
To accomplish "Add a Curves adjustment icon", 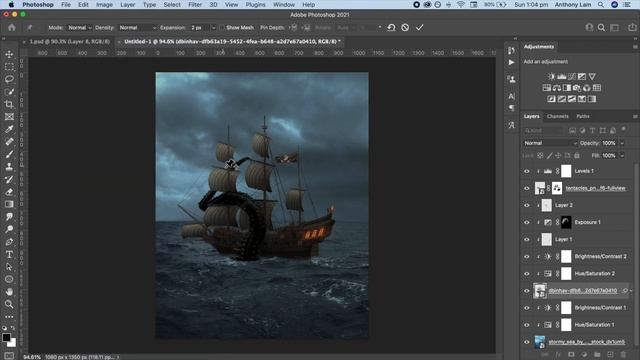I will (572, 76).
